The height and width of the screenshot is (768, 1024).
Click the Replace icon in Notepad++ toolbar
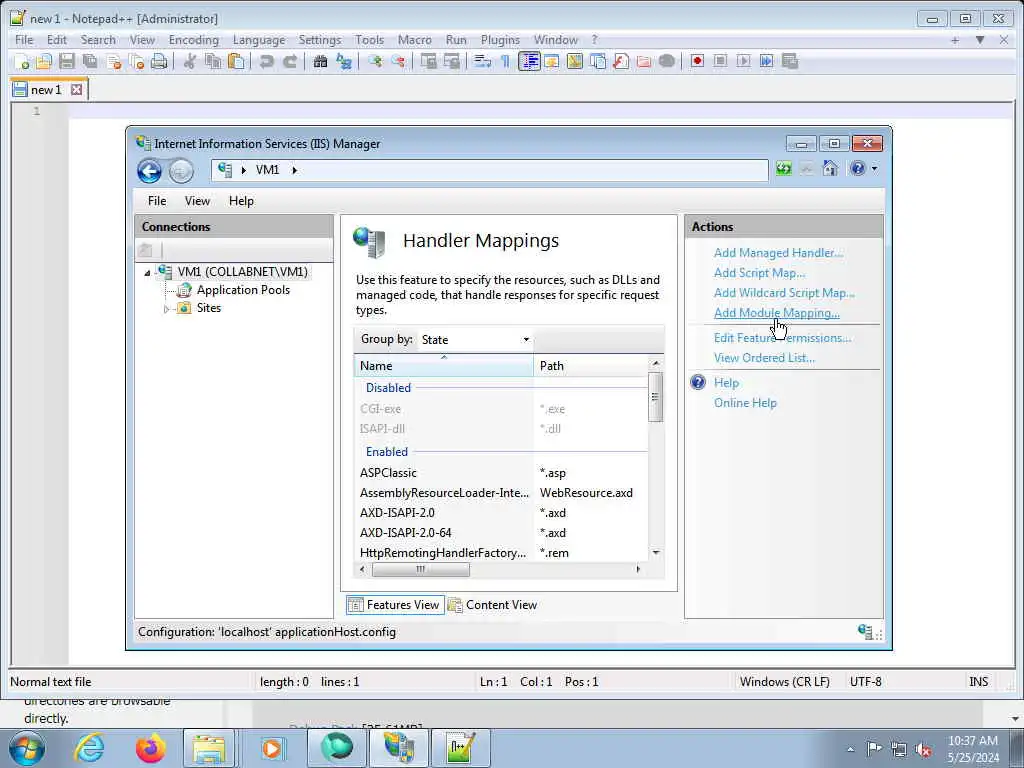click(x=344, y=61)
